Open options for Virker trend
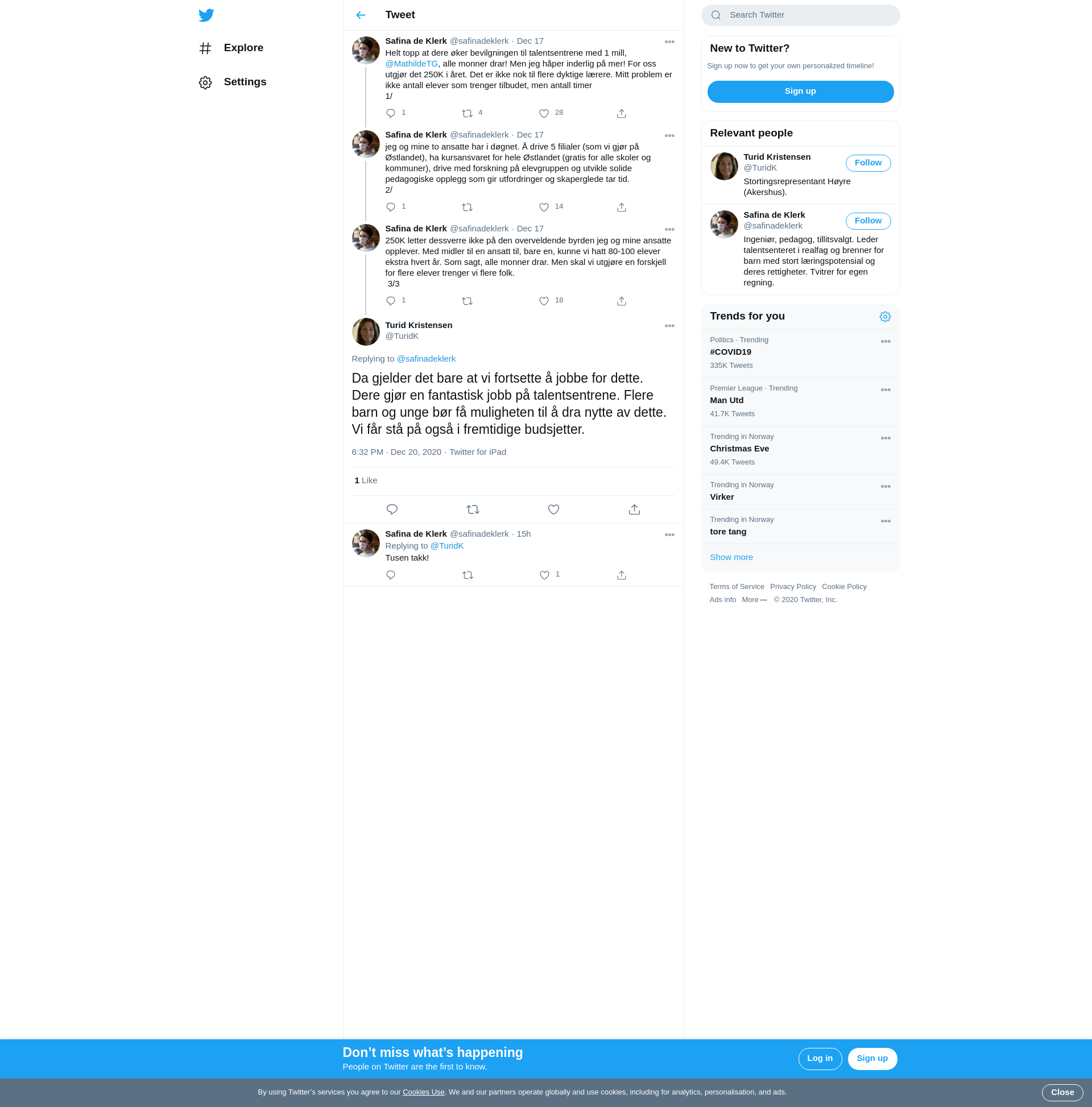Viewport: 1092px width, 1107px height. 886,487
